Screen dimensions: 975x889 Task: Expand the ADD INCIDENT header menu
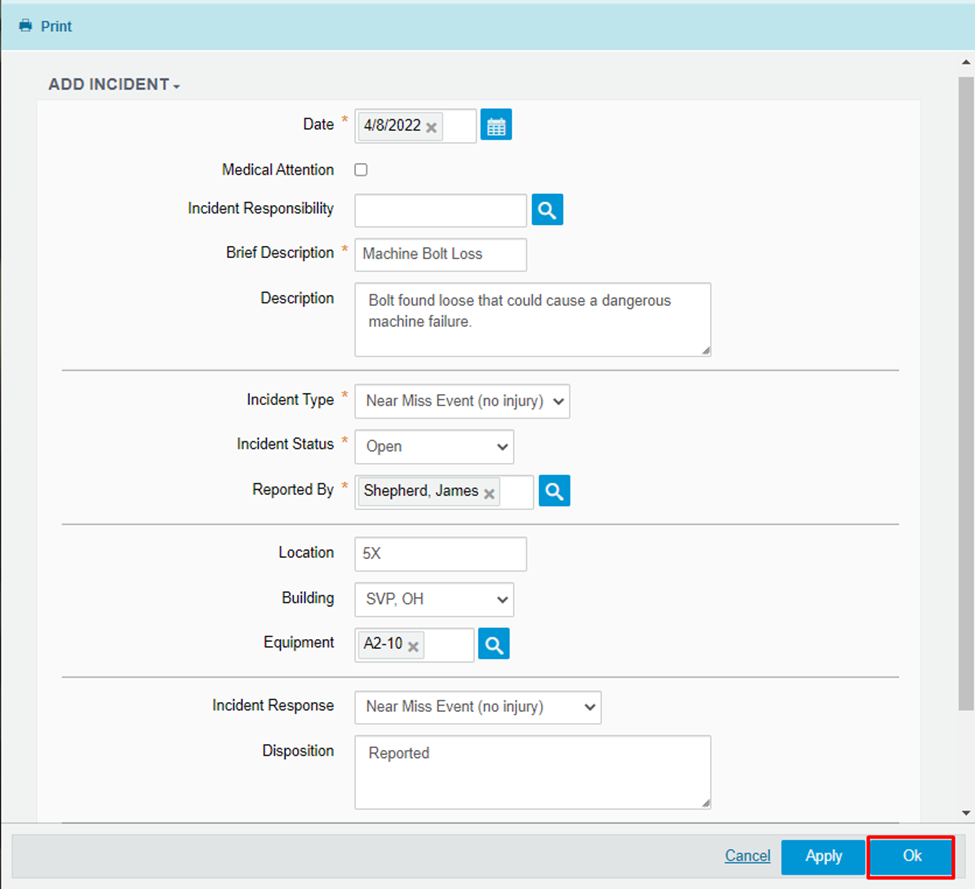[x=114, y=85]
